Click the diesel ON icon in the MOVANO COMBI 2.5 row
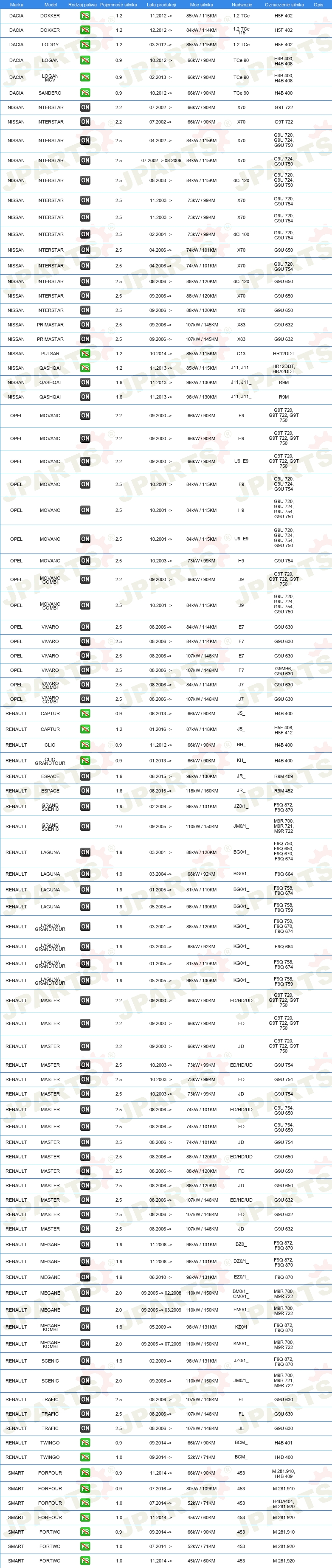Viewport: 332px width, 1568px height. click(x=85, y=606)
